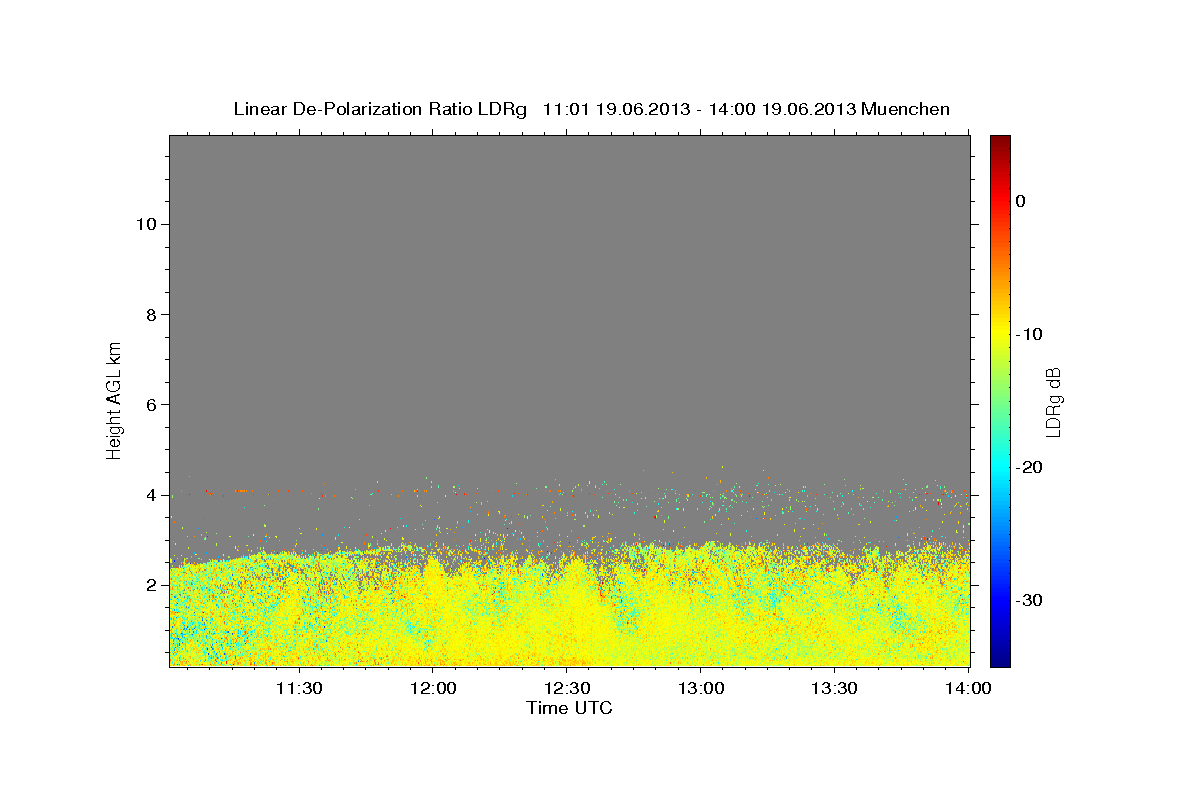Click the colorbar value -10

(x=1029, y=334)
